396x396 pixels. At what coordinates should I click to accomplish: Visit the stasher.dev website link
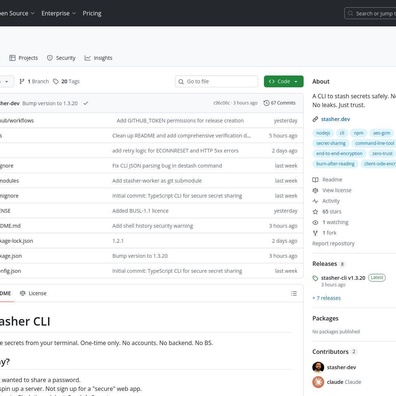point(335,119)
